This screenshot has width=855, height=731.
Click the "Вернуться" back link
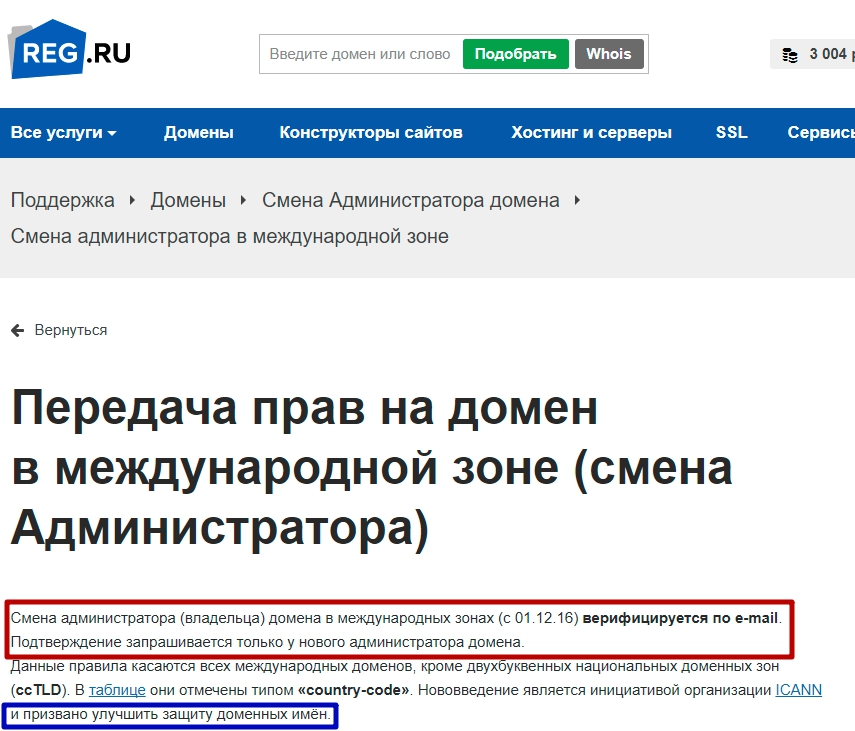tap(69, 329)
